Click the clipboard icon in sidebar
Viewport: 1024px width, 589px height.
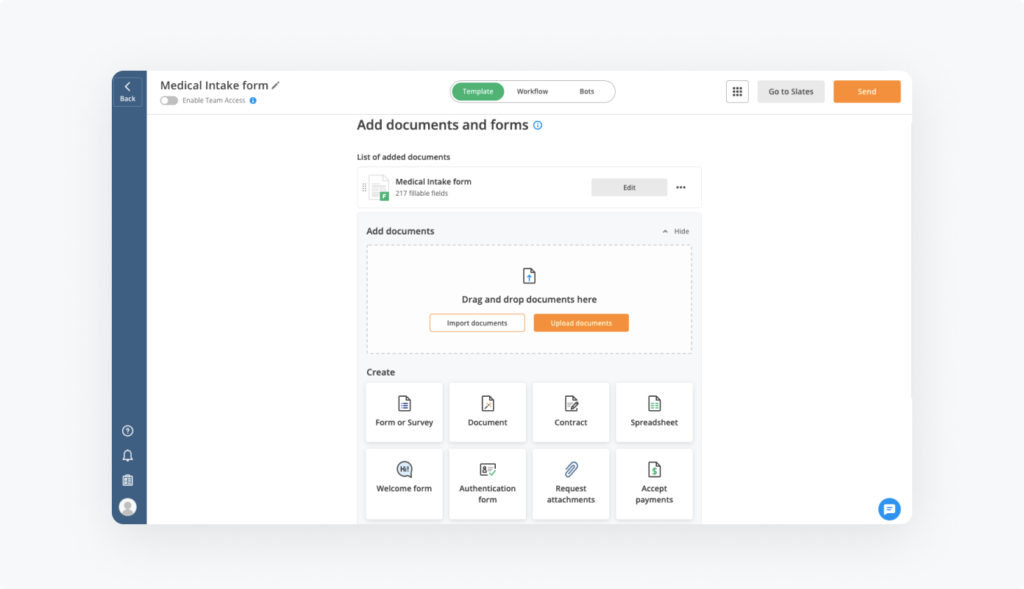tap(127, 481)
